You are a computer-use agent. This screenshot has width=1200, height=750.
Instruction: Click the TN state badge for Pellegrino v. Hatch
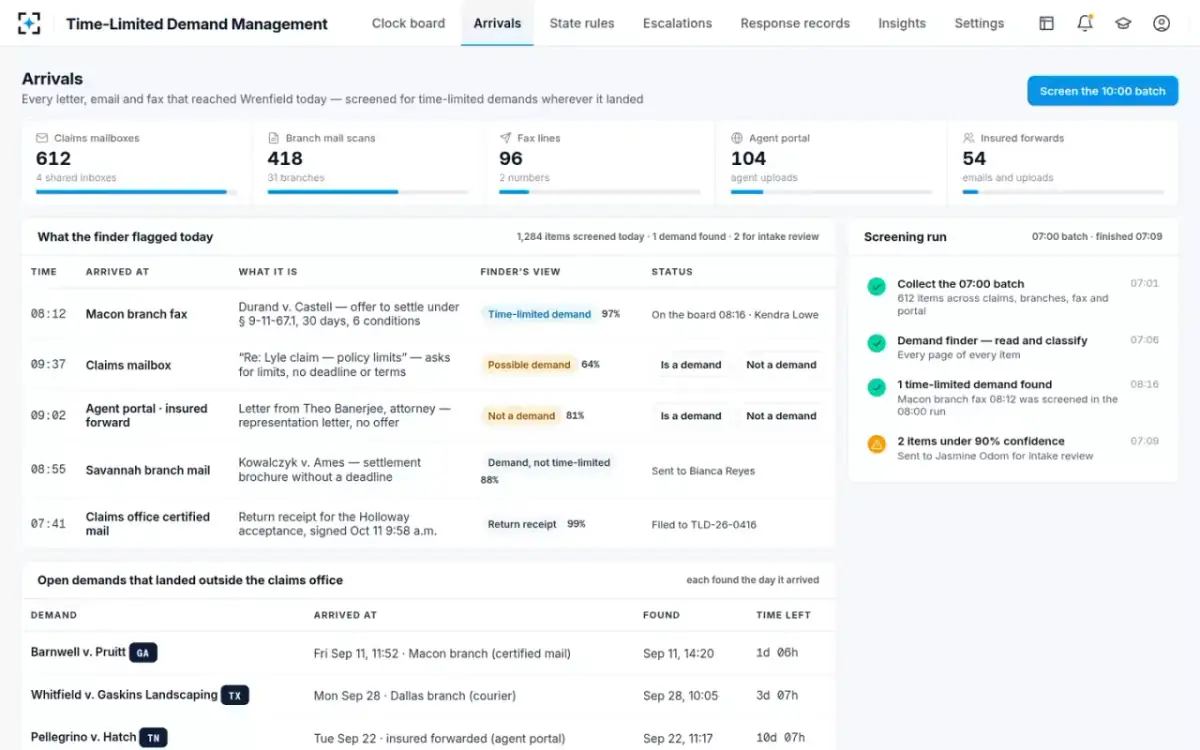coord(153,738)
